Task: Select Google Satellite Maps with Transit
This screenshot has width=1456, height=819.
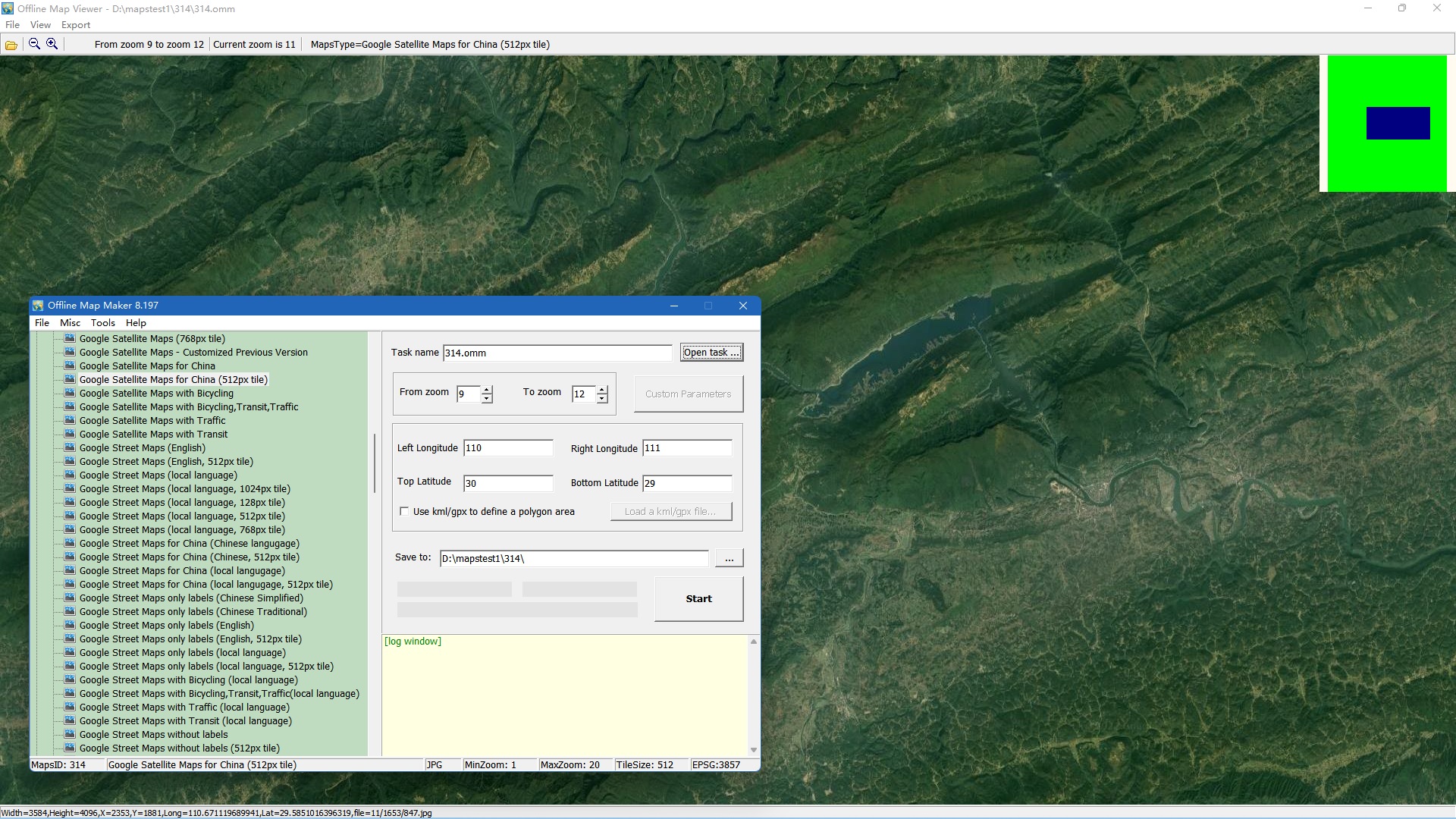Action: click(153, 434)
